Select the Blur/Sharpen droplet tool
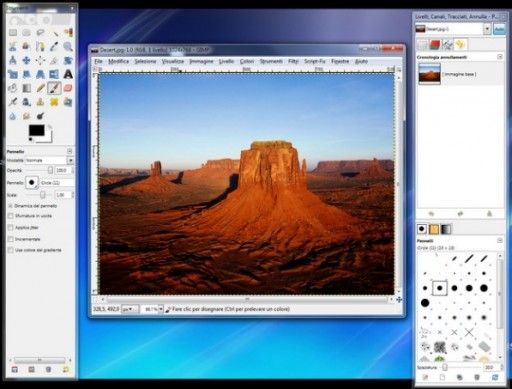 [x=13, y=116]
